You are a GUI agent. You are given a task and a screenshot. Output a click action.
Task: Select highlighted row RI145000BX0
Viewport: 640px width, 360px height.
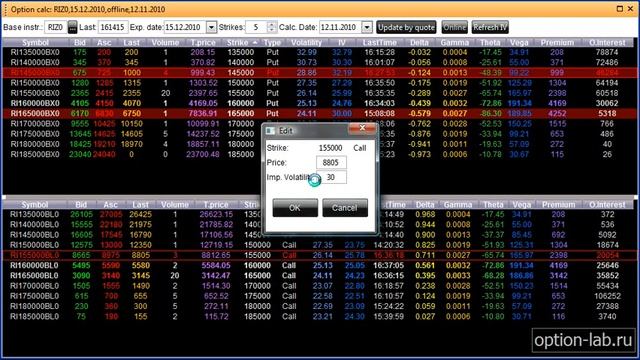(x=318, y=73)
